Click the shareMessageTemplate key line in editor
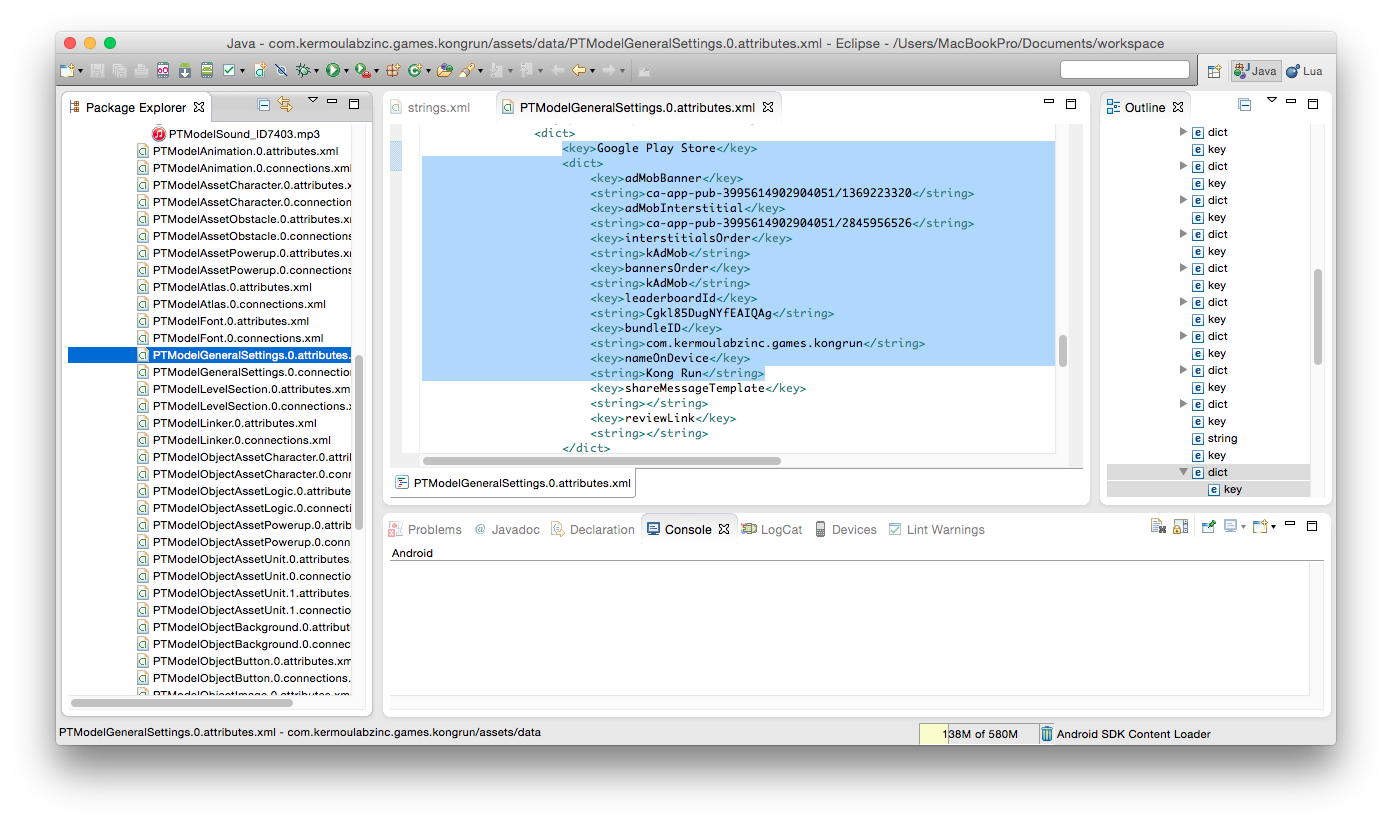This screenshot has height=825, width=1392. [x=697, y=388]
